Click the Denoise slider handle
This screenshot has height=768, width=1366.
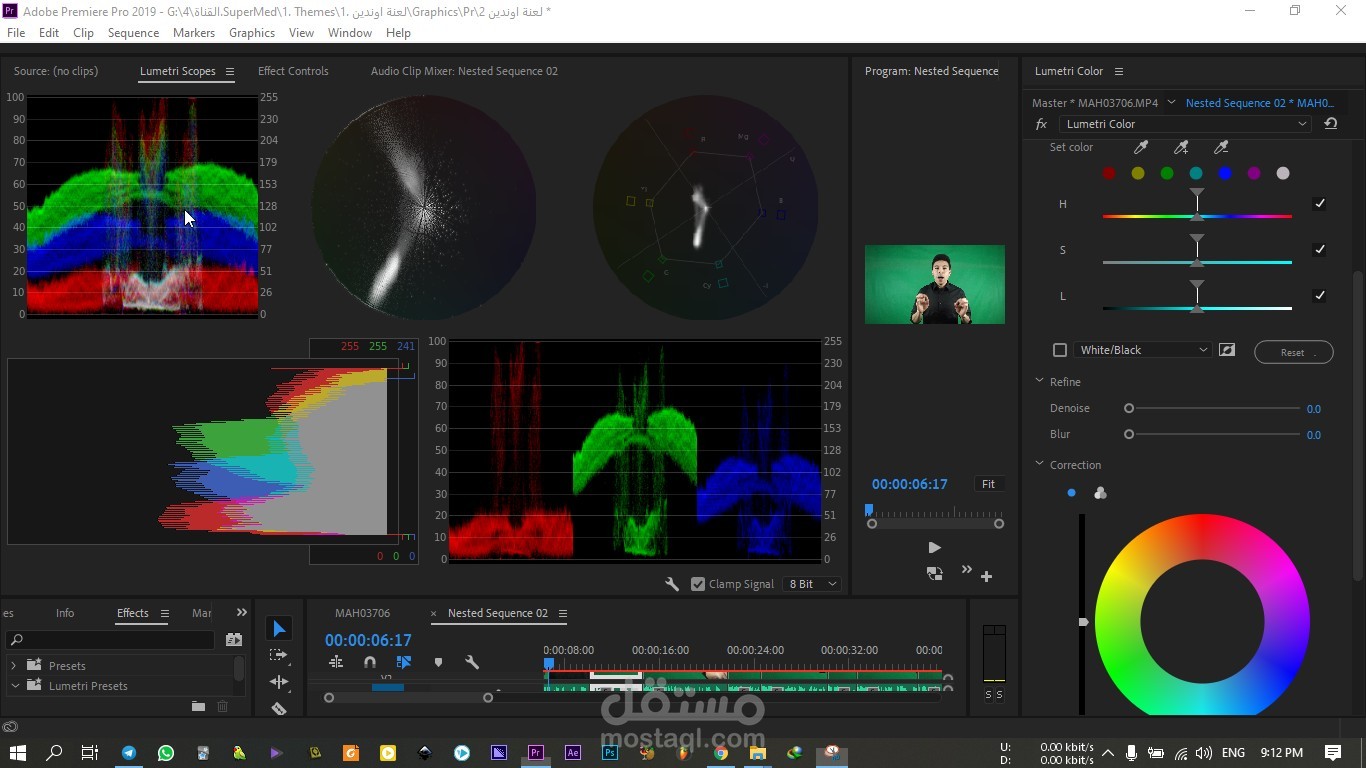tap(1129, 408)
